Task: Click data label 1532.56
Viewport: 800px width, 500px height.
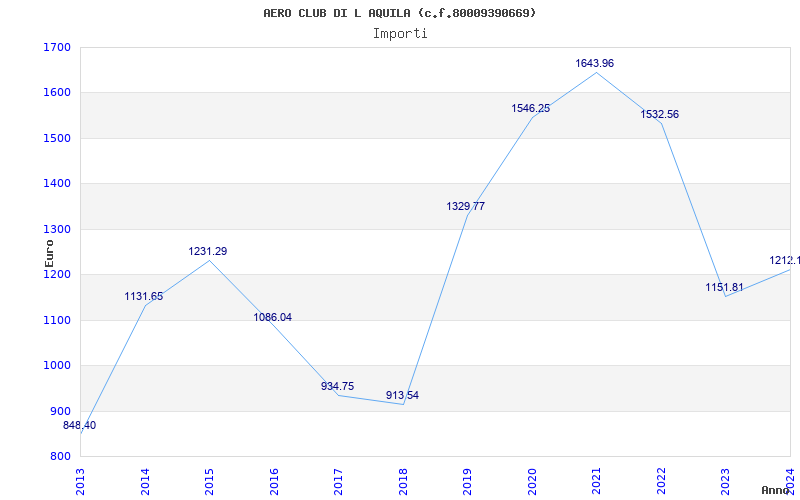Action: coord(660,114)
